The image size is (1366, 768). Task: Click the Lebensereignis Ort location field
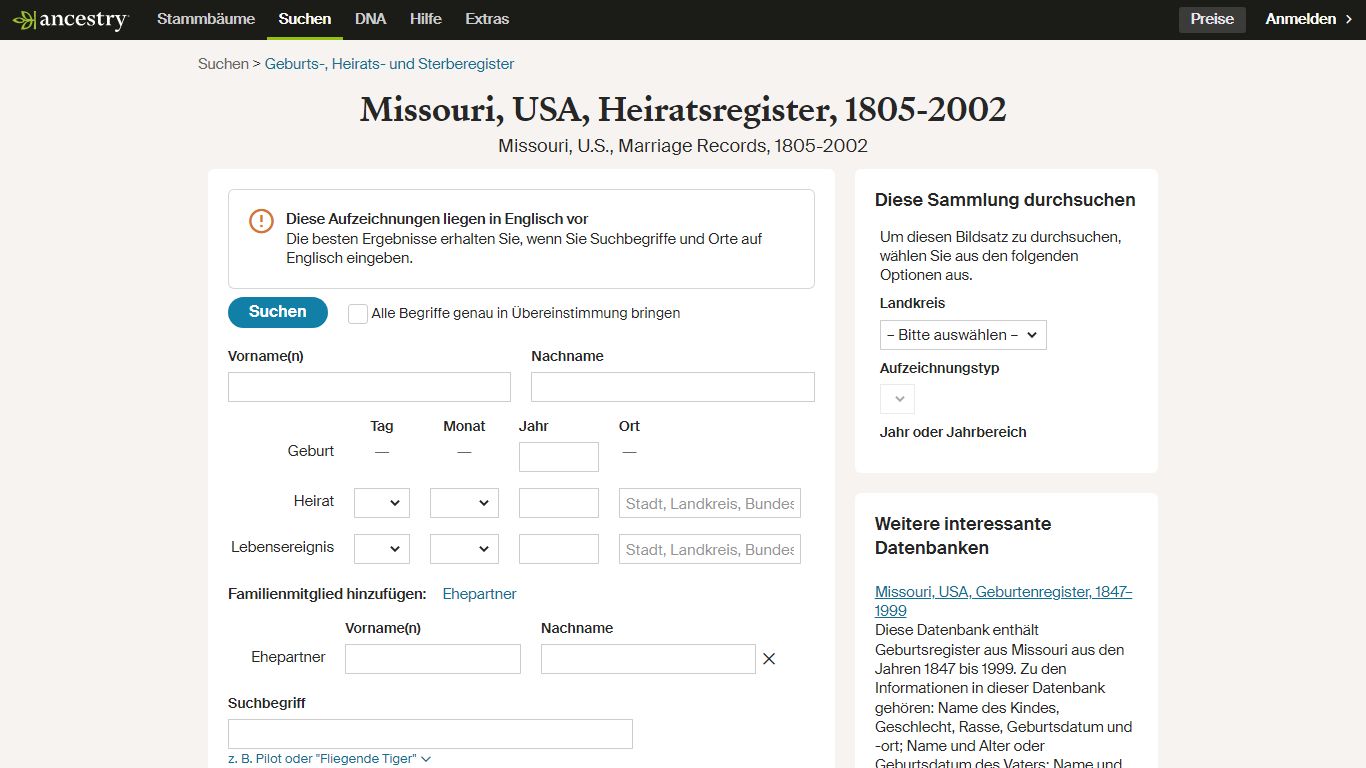click(710, 549)
